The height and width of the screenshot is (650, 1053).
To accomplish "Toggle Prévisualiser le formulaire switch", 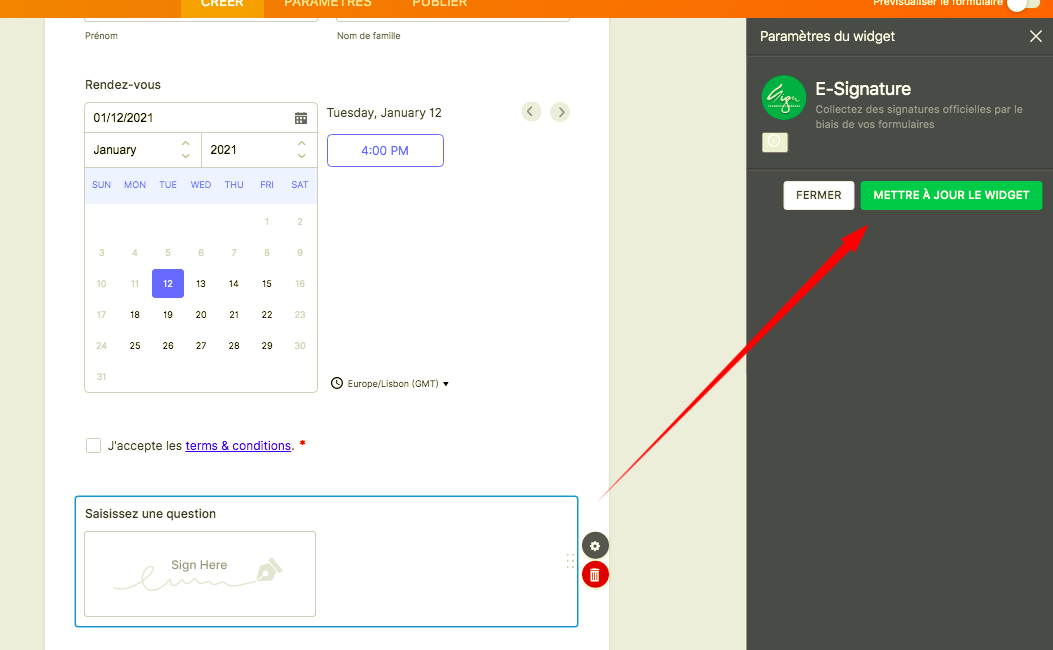I will point(1024,3).
